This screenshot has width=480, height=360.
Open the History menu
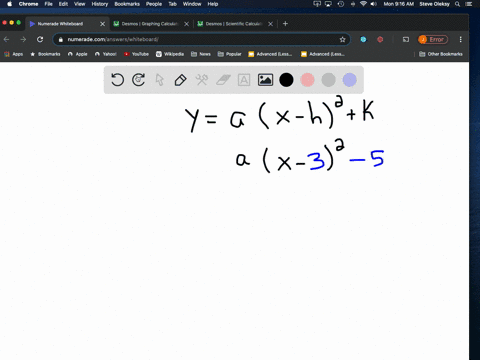pos(100,4)
